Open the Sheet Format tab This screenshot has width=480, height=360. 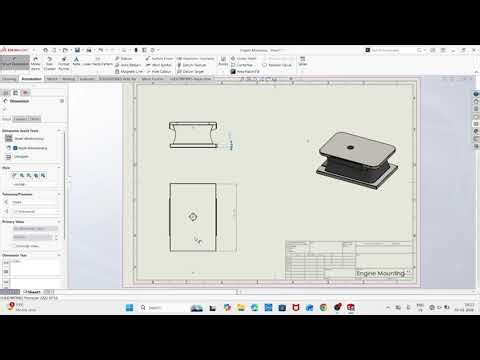(x=152, y=79)
